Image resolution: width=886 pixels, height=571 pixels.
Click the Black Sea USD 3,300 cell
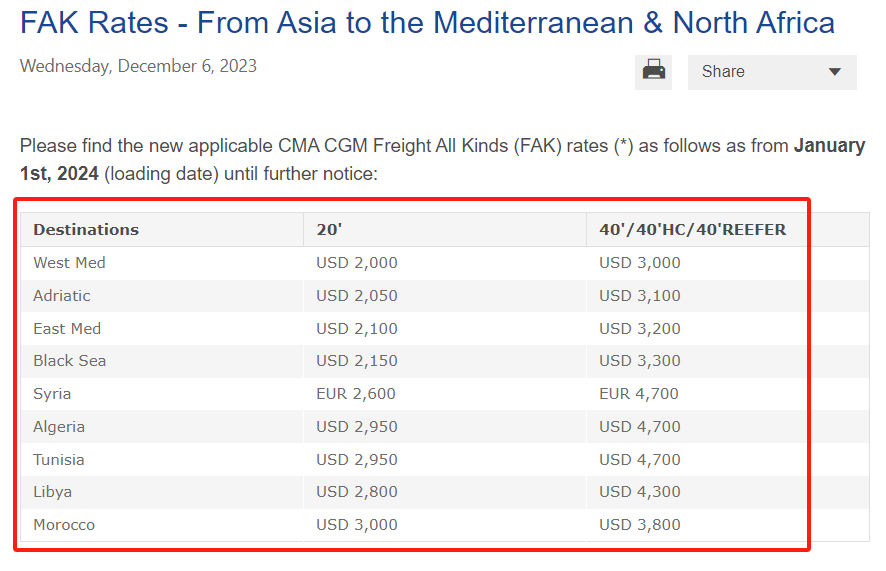click(x=639, y=361)
